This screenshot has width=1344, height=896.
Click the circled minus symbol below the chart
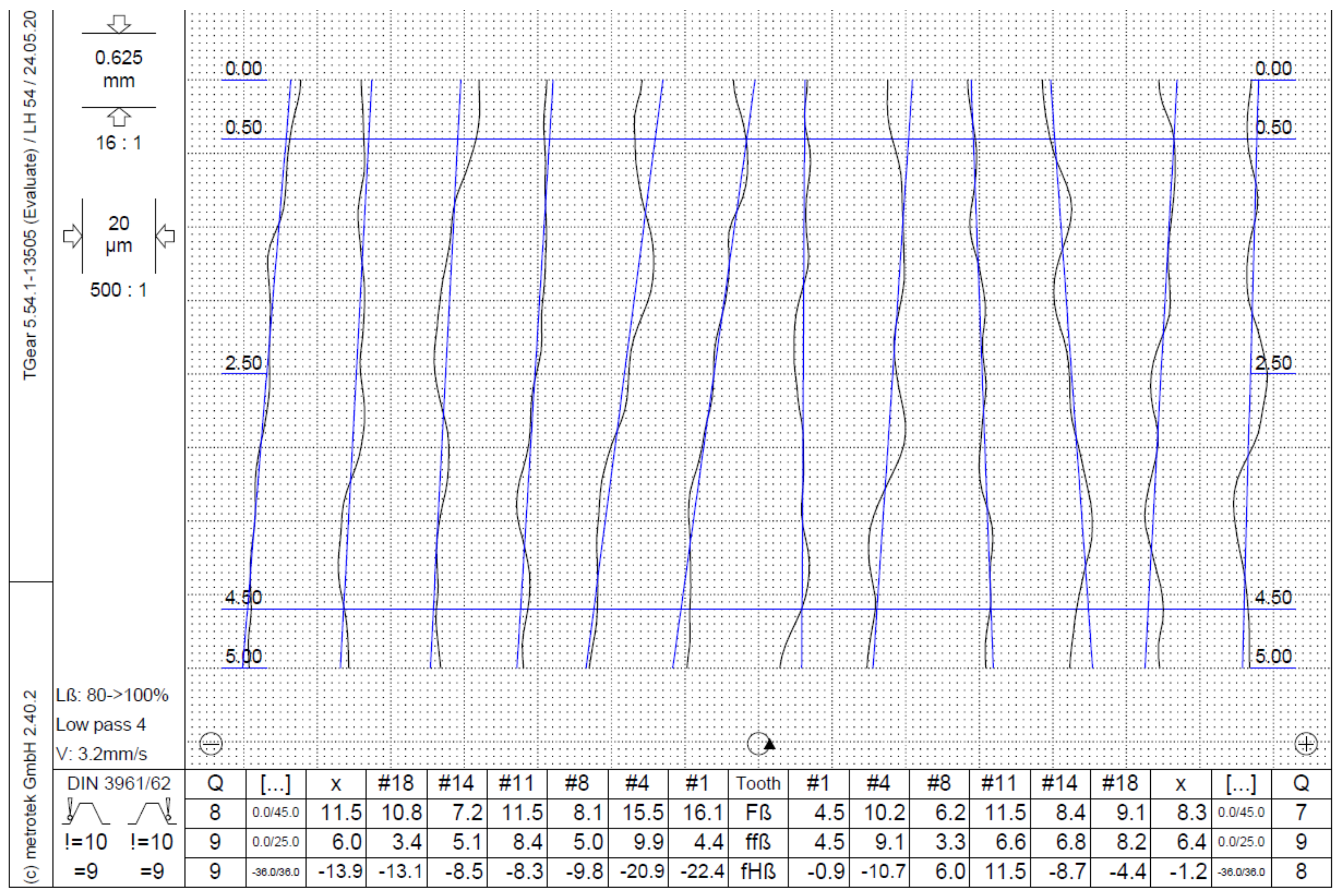click(211, 744)
